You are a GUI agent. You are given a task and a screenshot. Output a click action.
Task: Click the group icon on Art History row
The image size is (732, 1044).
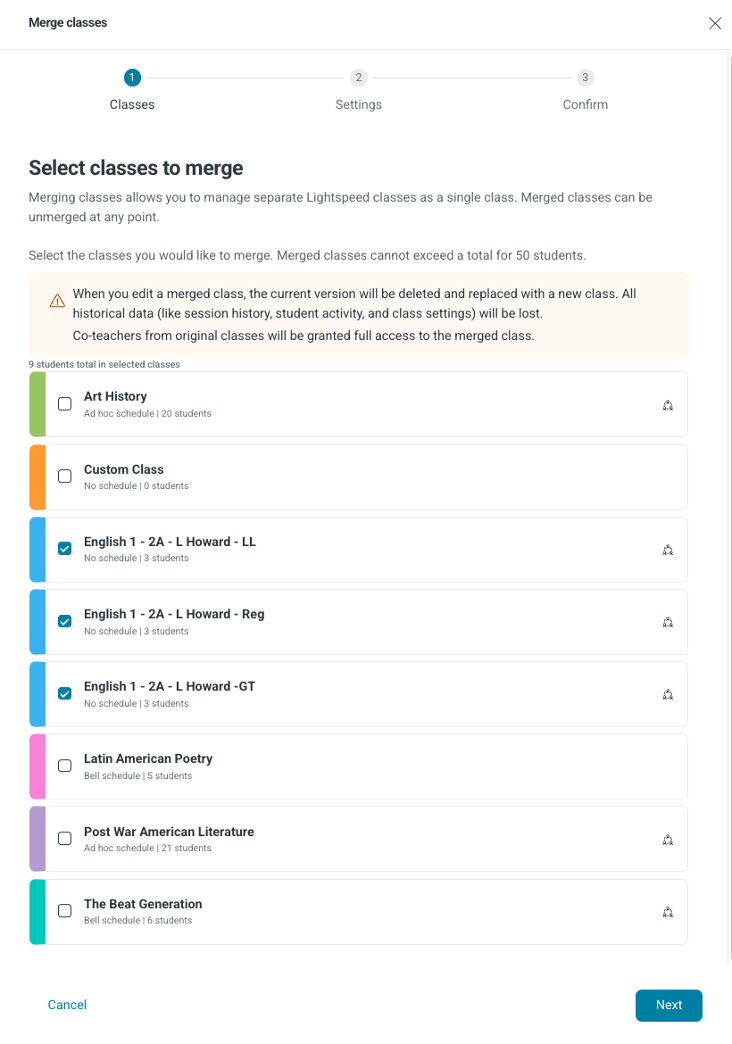pos(667,405)
